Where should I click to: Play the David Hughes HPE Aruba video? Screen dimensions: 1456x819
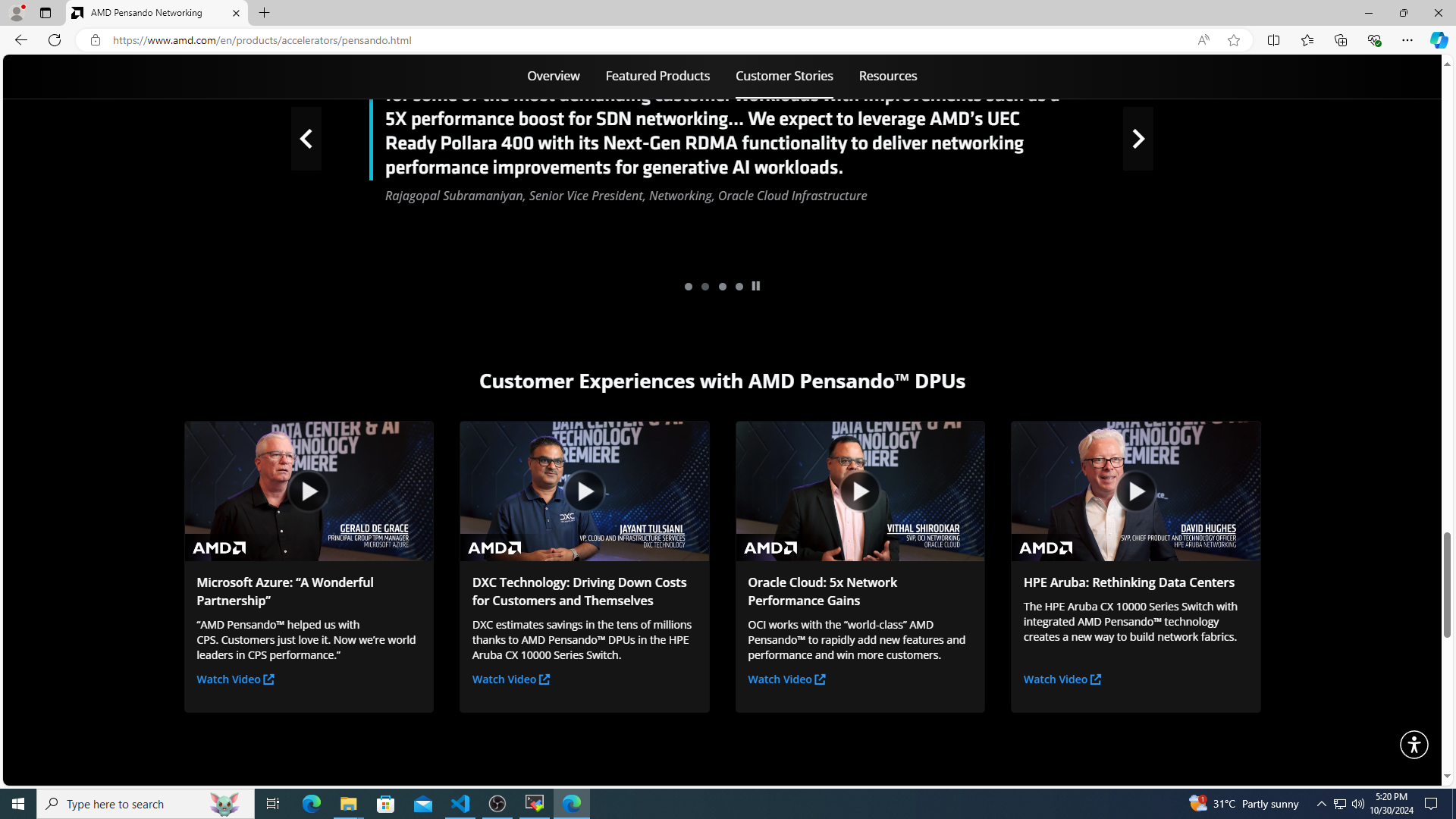pyautogui.click(x=1135, y=491)
